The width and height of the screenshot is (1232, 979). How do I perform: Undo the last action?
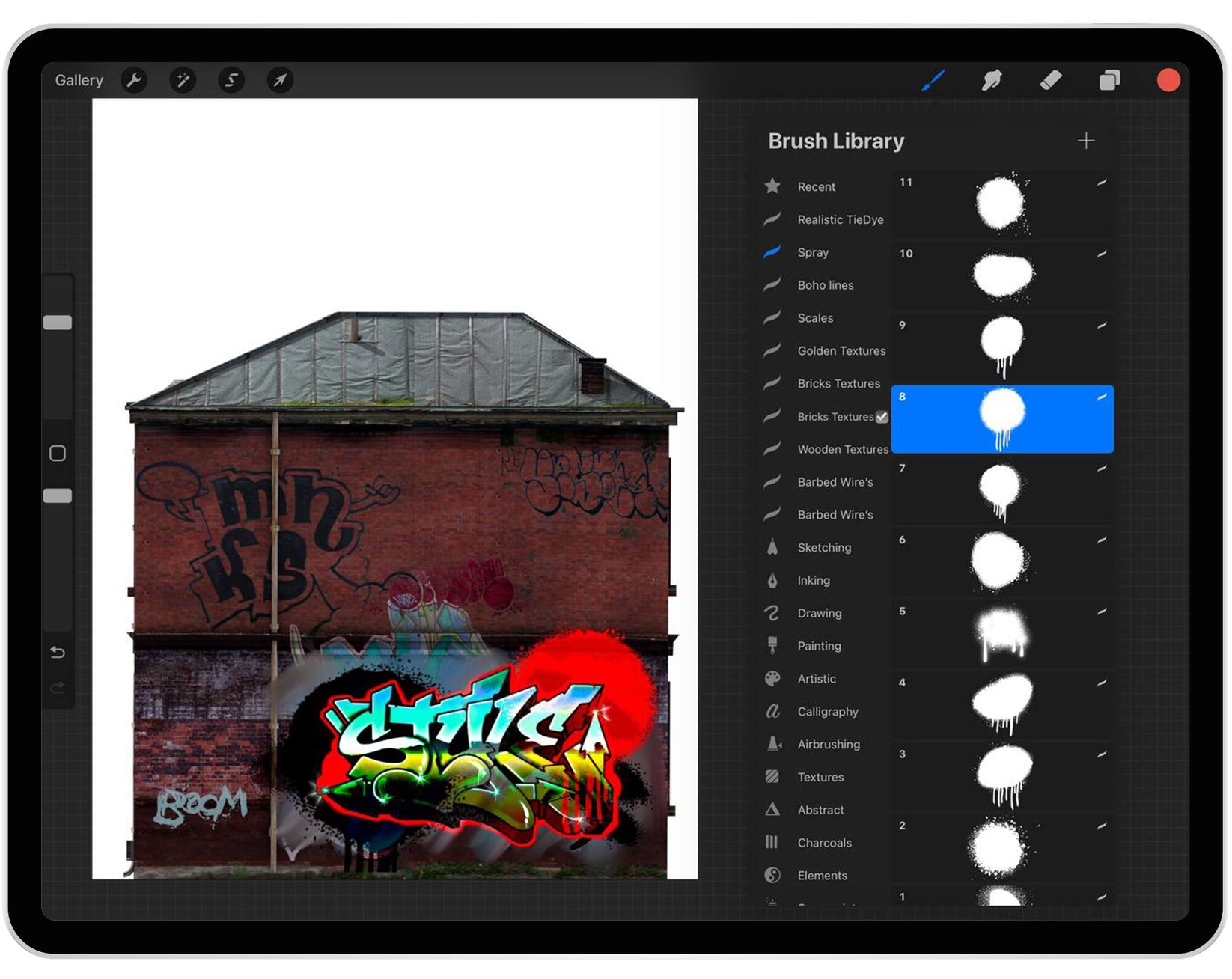pyautogui.click(x=58, y=653)
